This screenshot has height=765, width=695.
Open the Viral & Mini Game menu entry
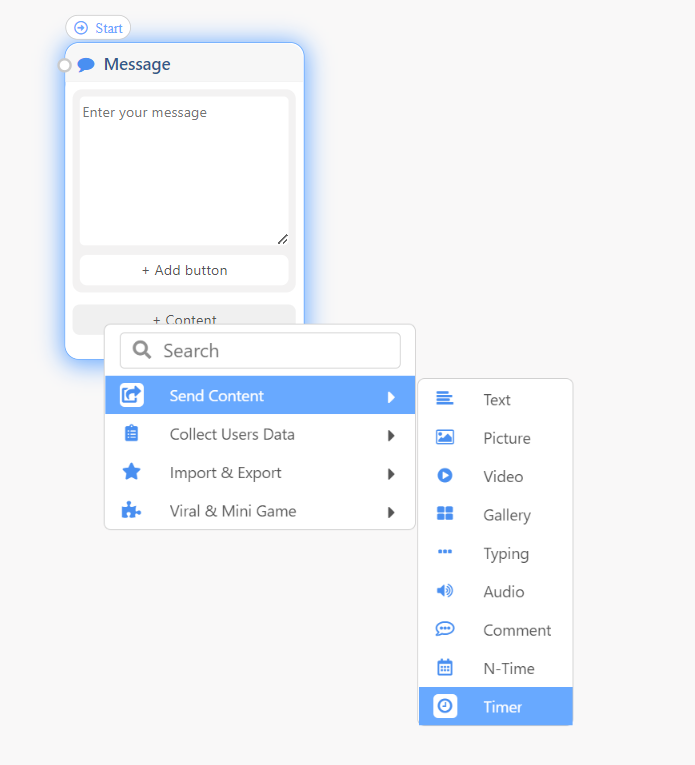click(x=260, y=510)
